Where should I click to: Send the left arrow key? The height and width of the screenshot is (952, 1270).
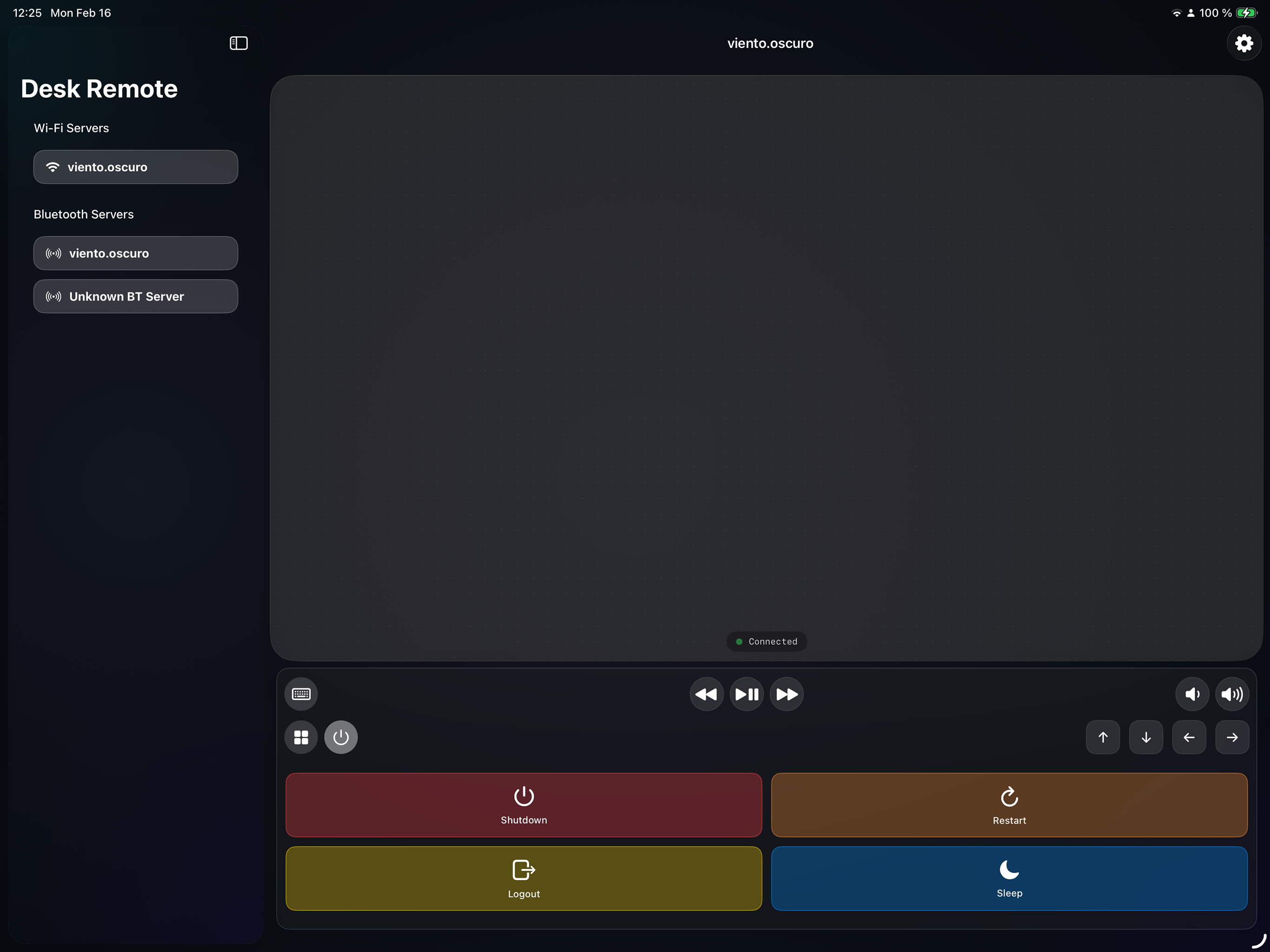(1189, 737)
